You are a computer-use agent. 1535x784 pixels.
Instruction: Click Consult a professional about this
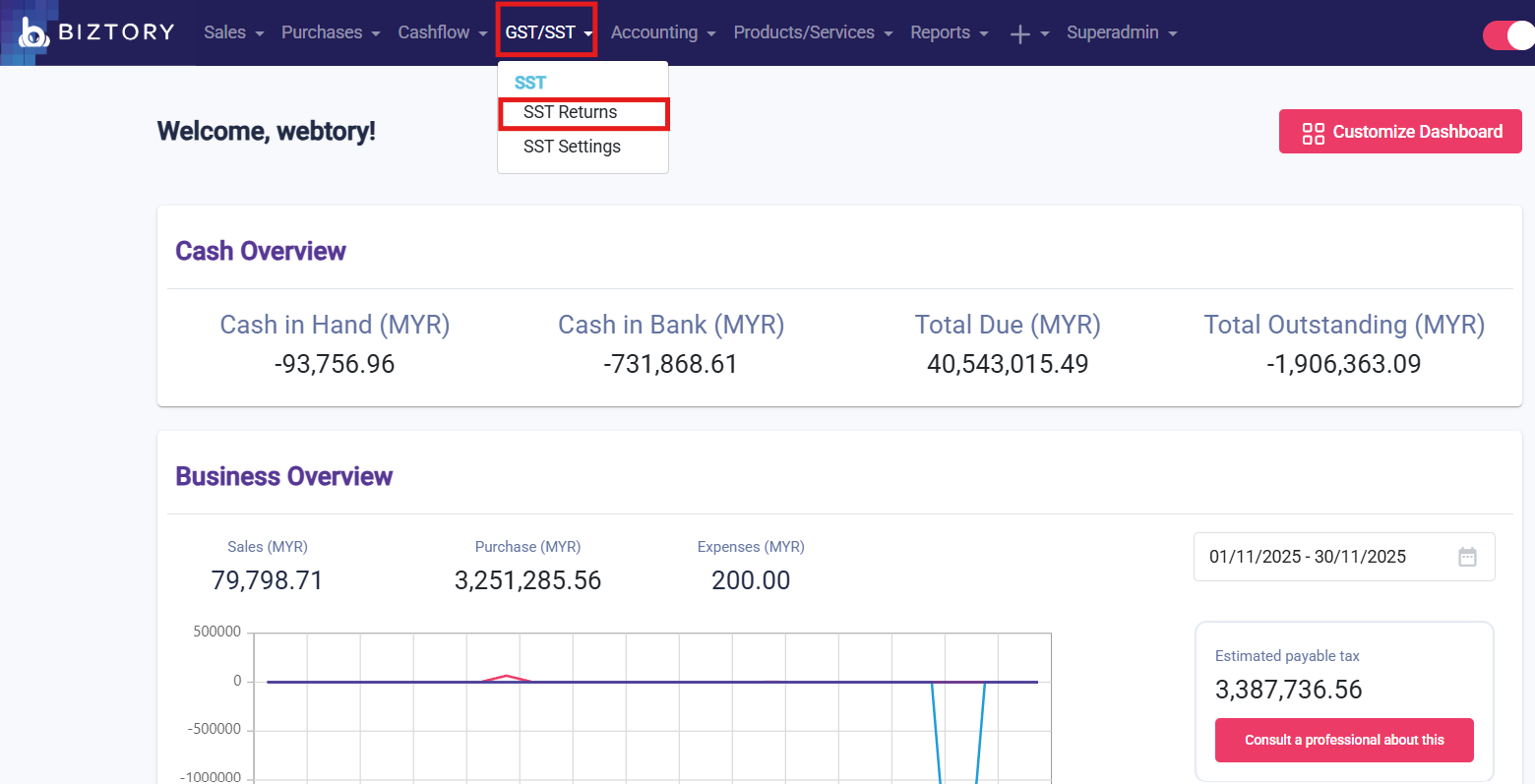tap(1344, 740)
